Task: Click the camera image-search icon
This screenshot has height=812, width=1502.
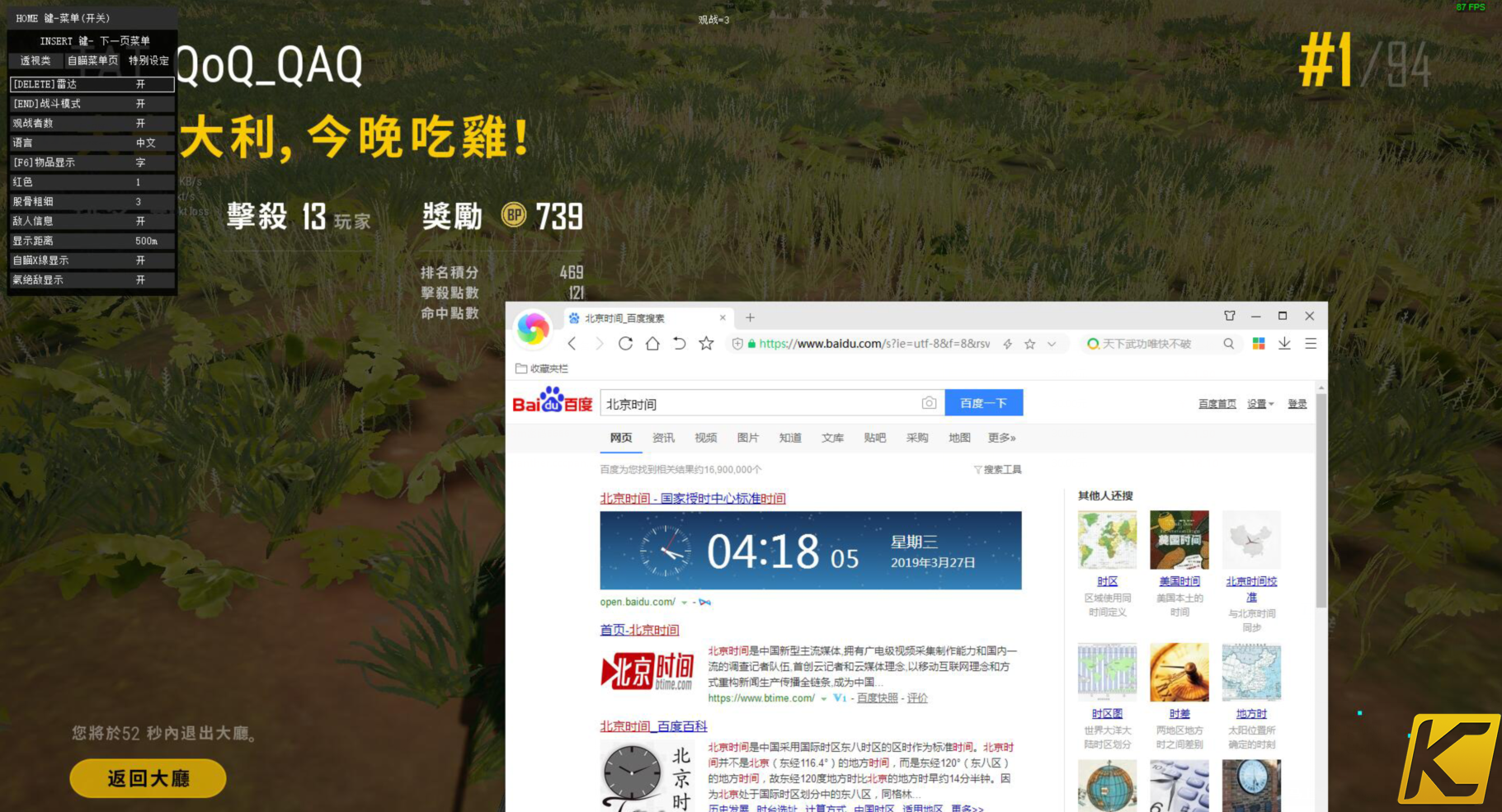Action: 929,403
